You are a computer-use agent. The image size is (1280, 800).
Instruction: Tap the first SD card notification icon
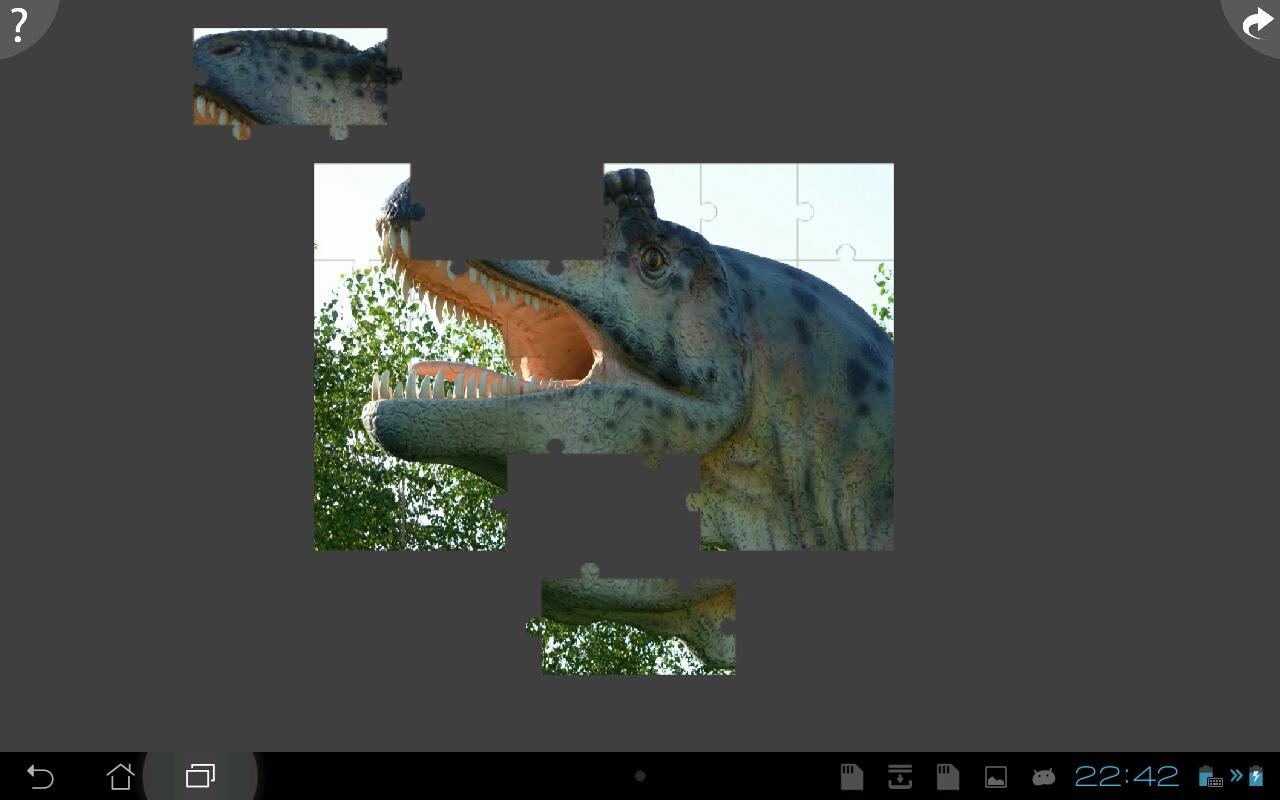[x=851, y=776]
